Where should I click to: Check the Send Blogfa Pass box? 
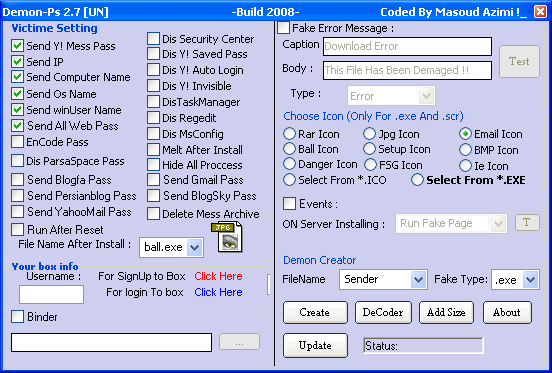pyautogui.click(x=17, y=179)
